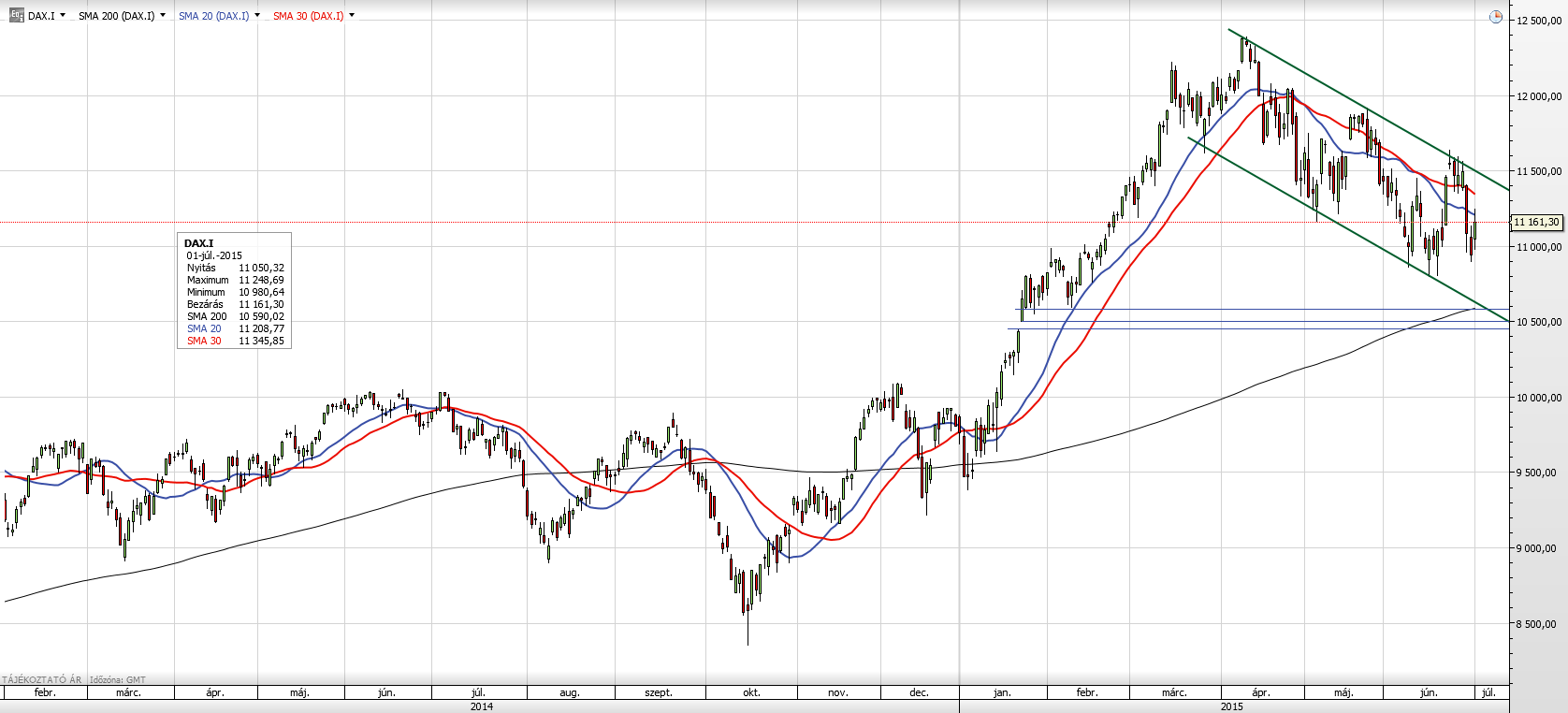1568x713 pixels.
Task: Open the SMA 200 (DAX.I) indicator dropdown
Action: [x=163, y=15]
